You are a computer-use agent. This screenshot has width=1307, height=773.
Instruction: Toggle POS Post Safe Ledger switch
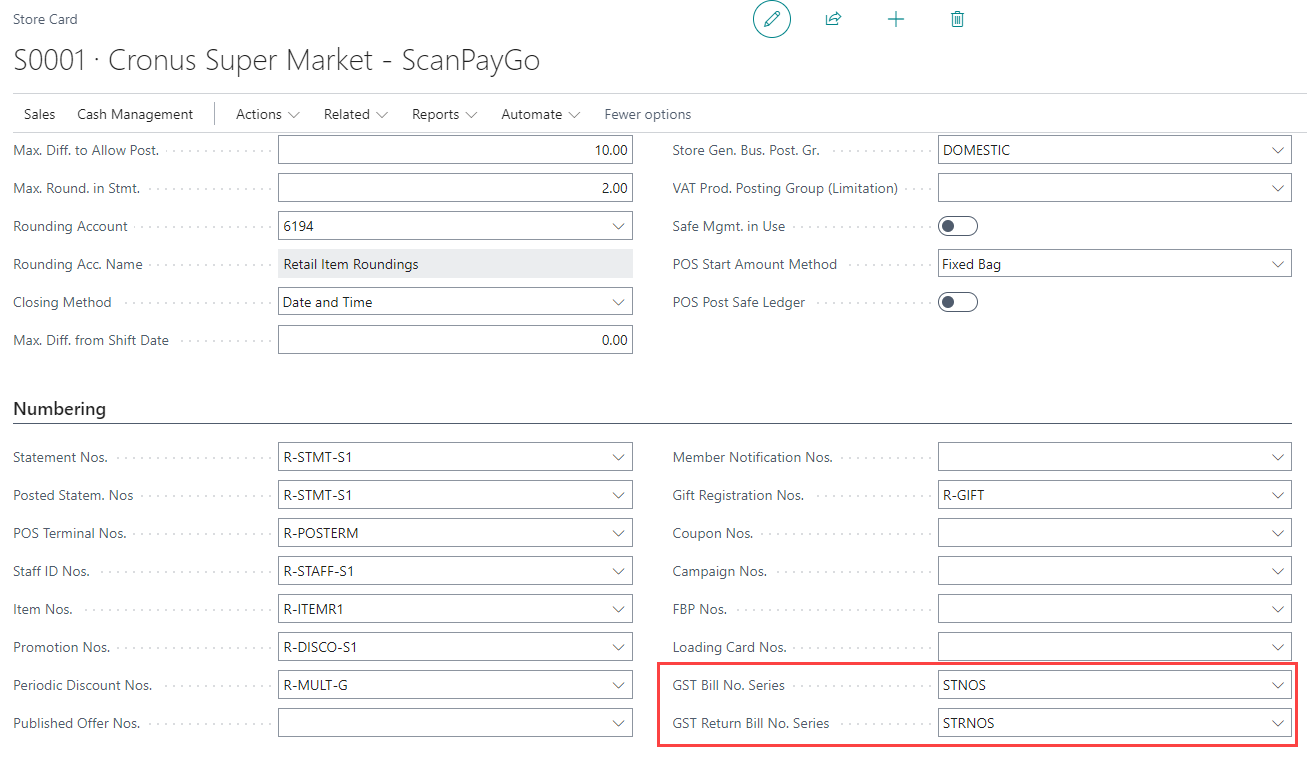point(958,302)
